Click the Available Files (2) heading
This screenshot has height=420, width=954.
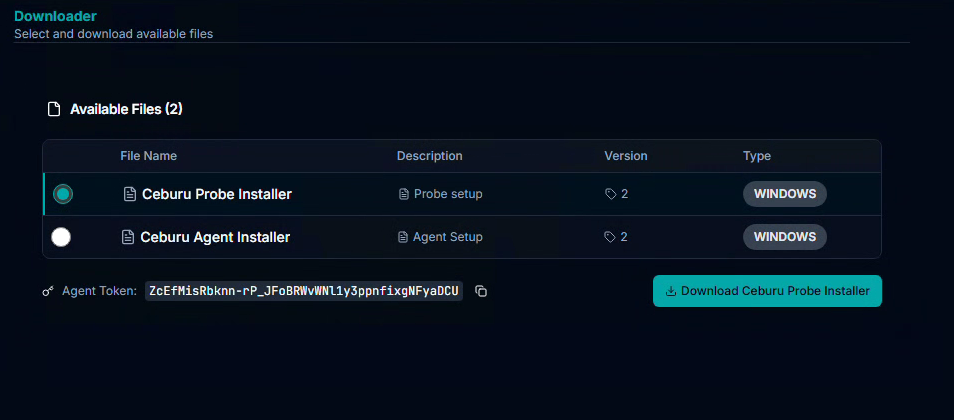click(126, 110)
